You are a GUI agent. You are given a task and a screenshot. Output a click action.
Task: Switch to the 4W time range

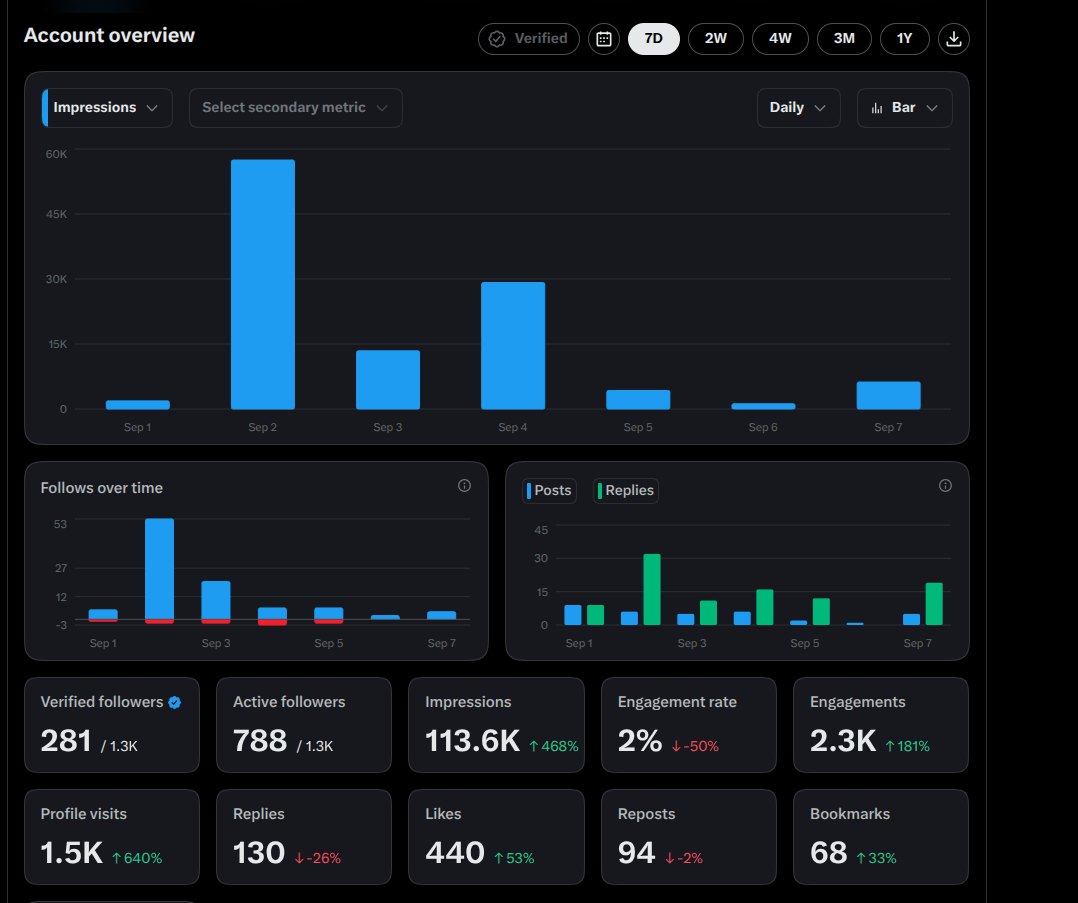pyautogui.click(x=780, y=39)
